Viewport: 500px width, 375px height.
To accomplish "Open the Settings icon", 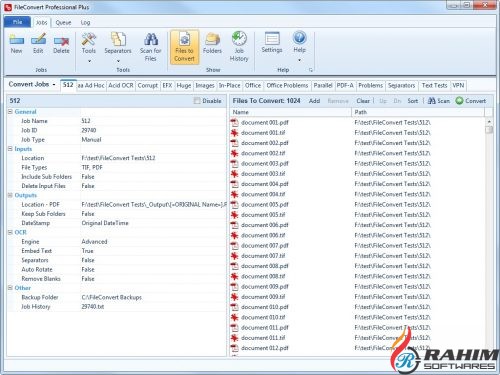I will click(272, 38).
